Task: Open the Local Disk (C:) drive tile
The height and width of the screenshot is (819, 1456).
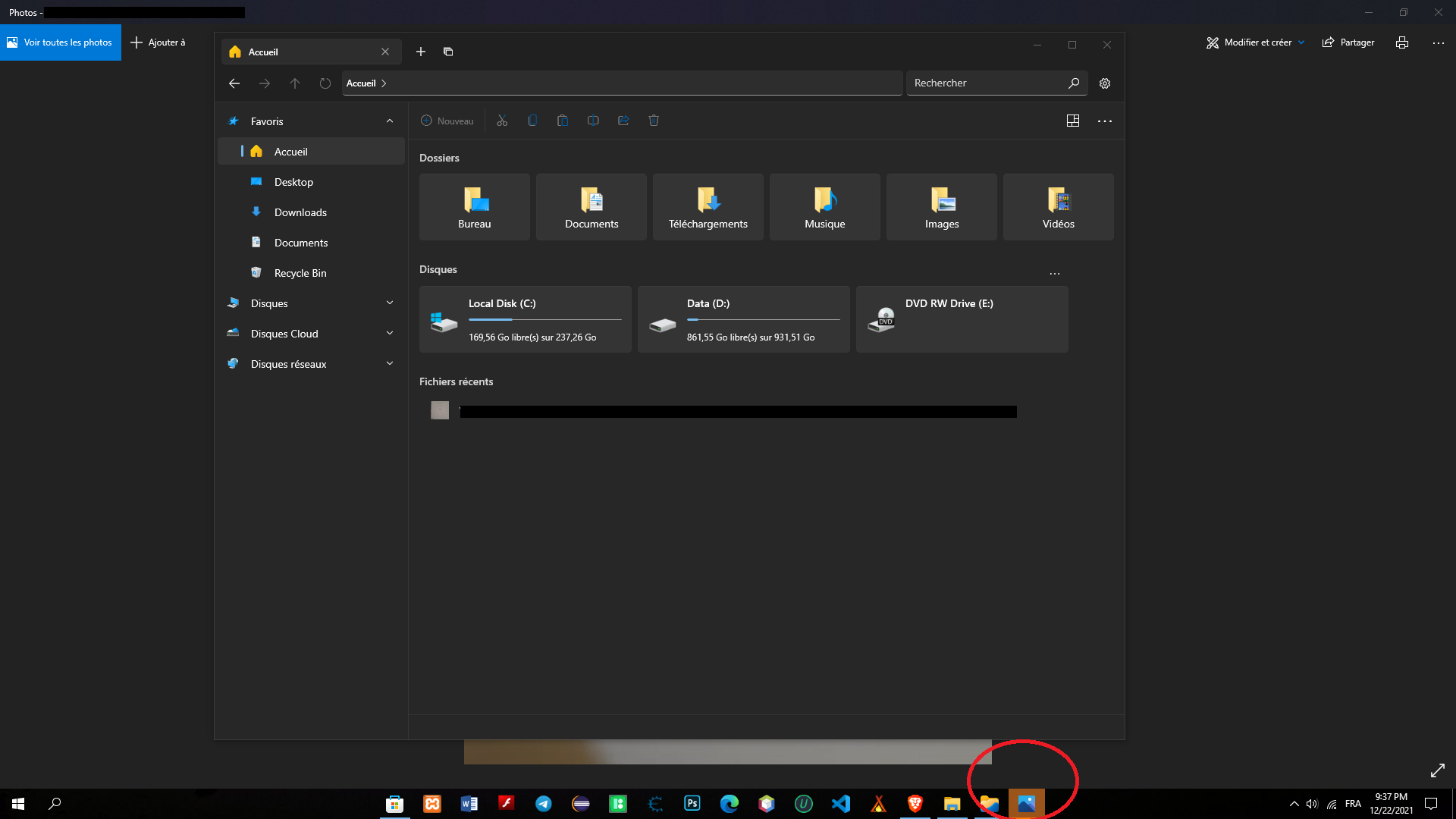Action: click(x=526, y=319)
